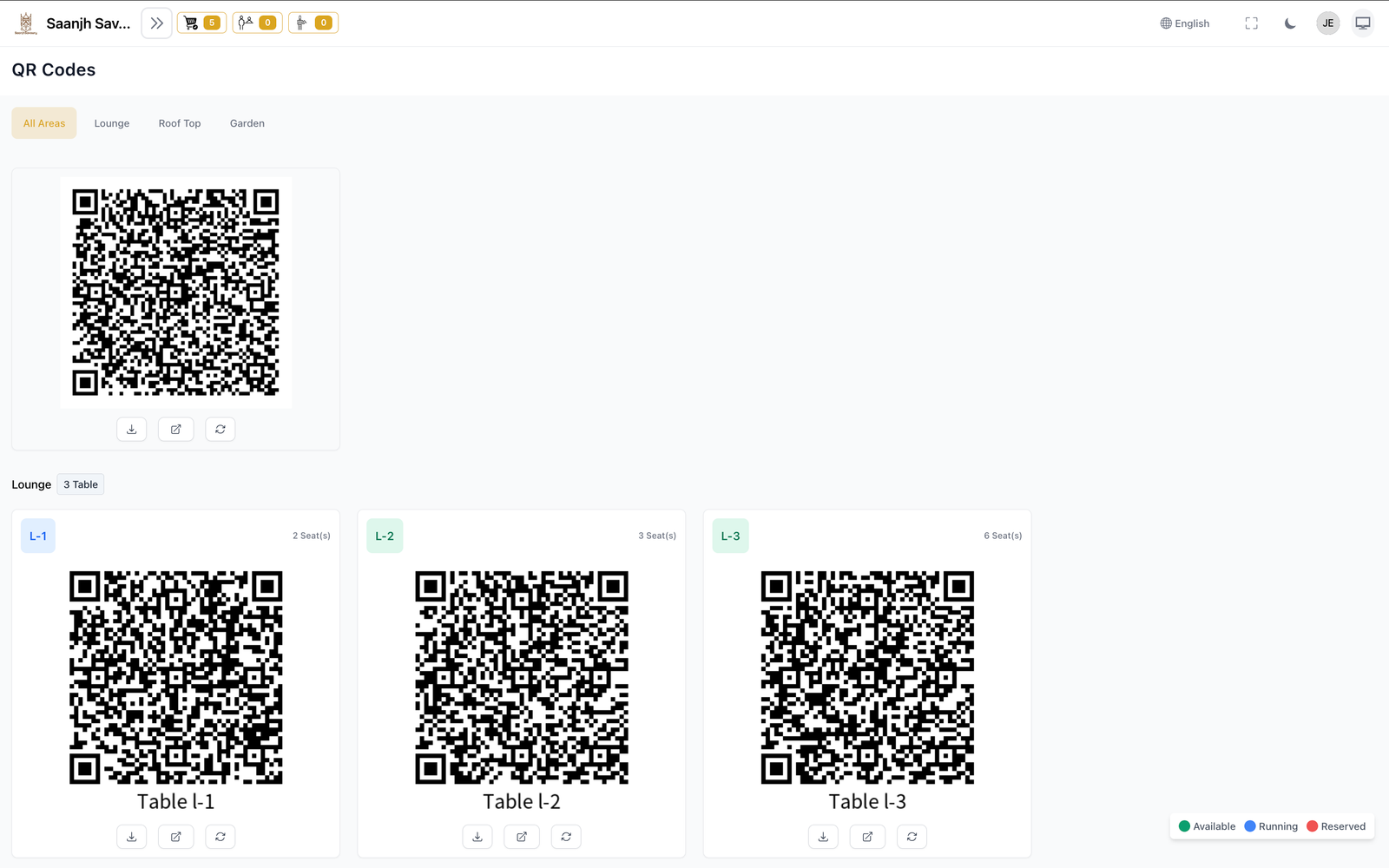Switch to the Lounge area tab

112,123
